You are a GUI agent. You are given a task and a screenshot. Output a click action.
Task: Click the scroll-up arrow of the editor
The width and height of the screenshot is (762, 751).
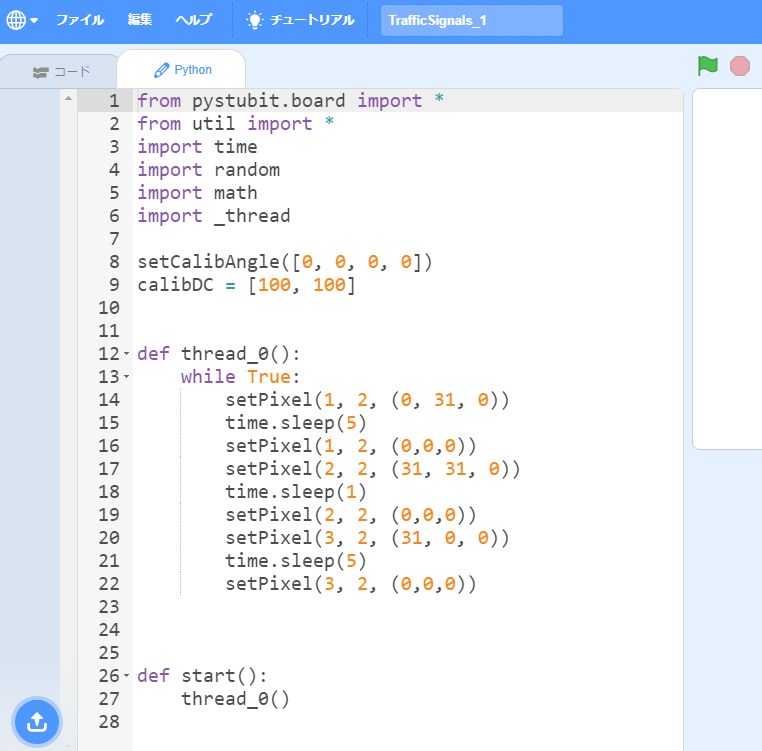point(69,99)
